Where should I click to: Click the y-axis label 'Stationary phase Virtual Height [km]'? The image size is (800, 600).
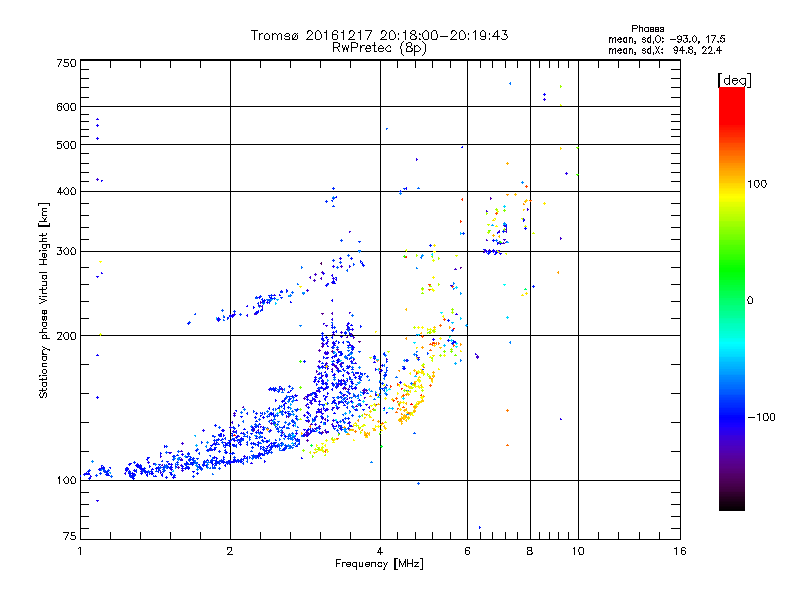(x=44, y=301)
